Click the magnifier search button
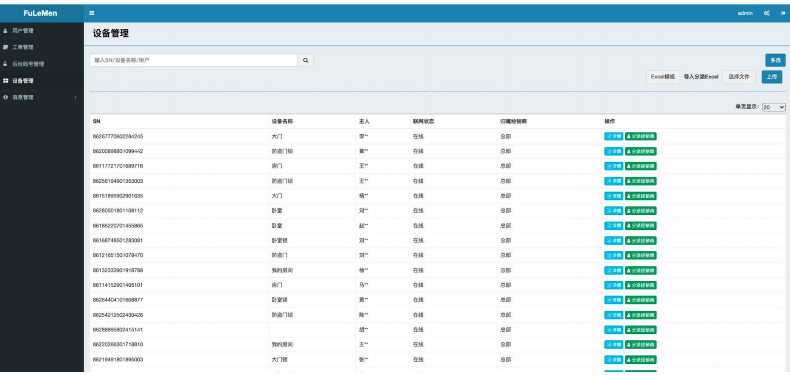 point(305,60)
